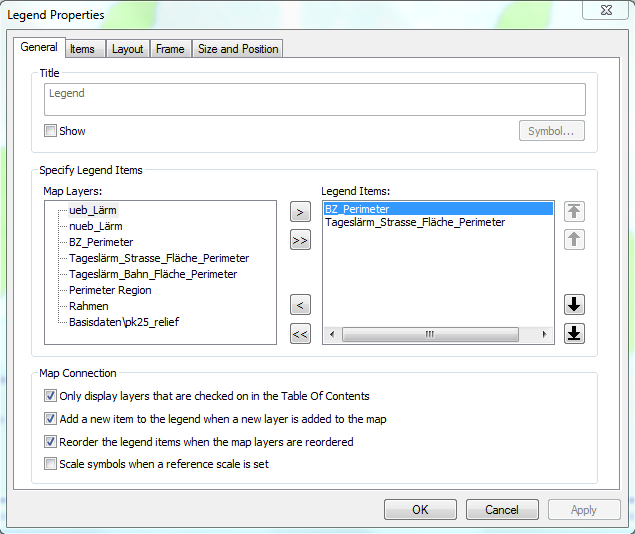Move selected legend item to bottom

(574, 334)
